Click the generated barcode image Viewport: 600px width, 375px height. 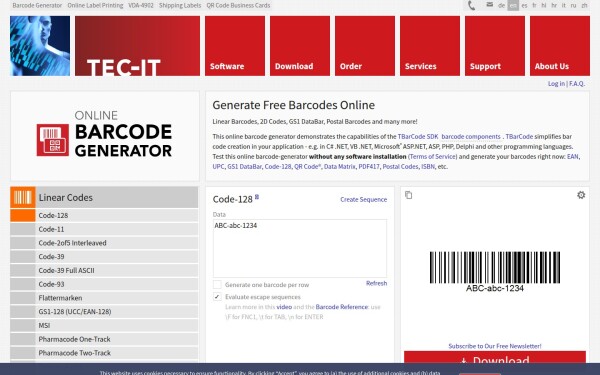click(495, 272)
